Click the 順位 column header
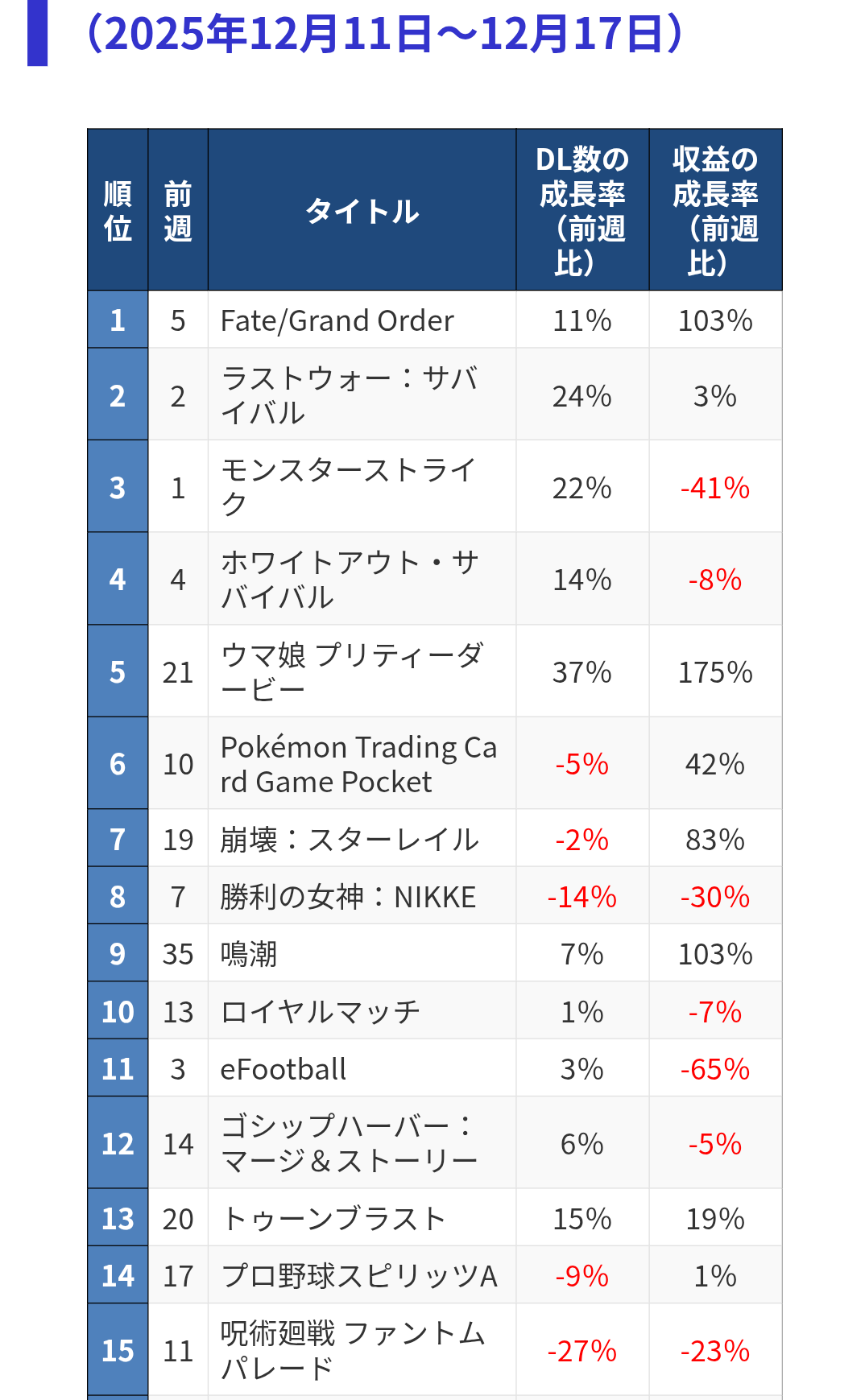The image size is (865, 1400). pyautogui.click(x=118, y=211)
